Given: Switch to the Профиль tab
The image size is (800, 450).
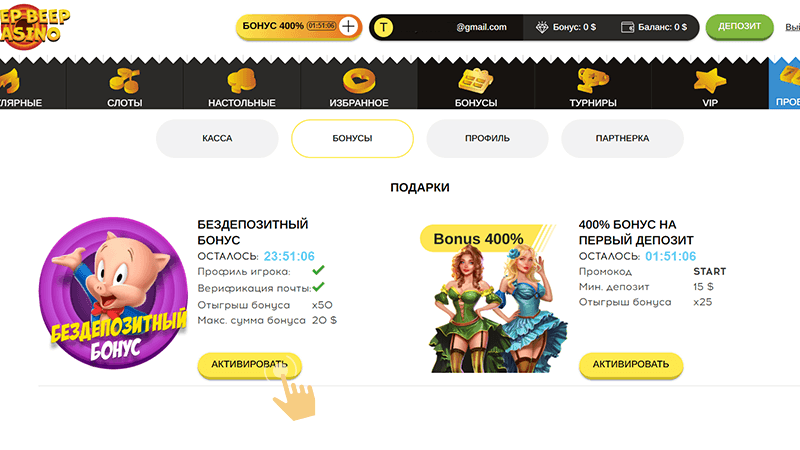Looking at the screenshot, I should (x=487, y=138).
